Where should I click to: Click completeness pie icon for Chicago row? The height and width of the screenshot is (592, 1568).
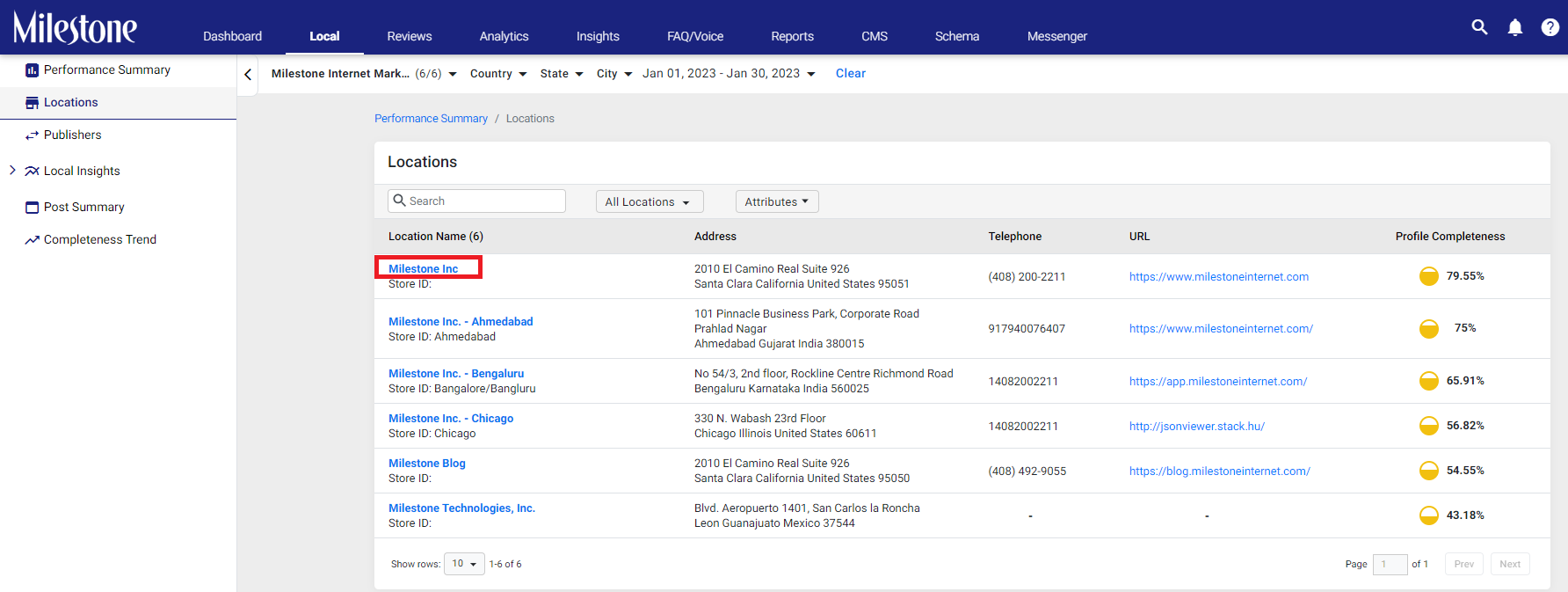(x=1429, y=426)
